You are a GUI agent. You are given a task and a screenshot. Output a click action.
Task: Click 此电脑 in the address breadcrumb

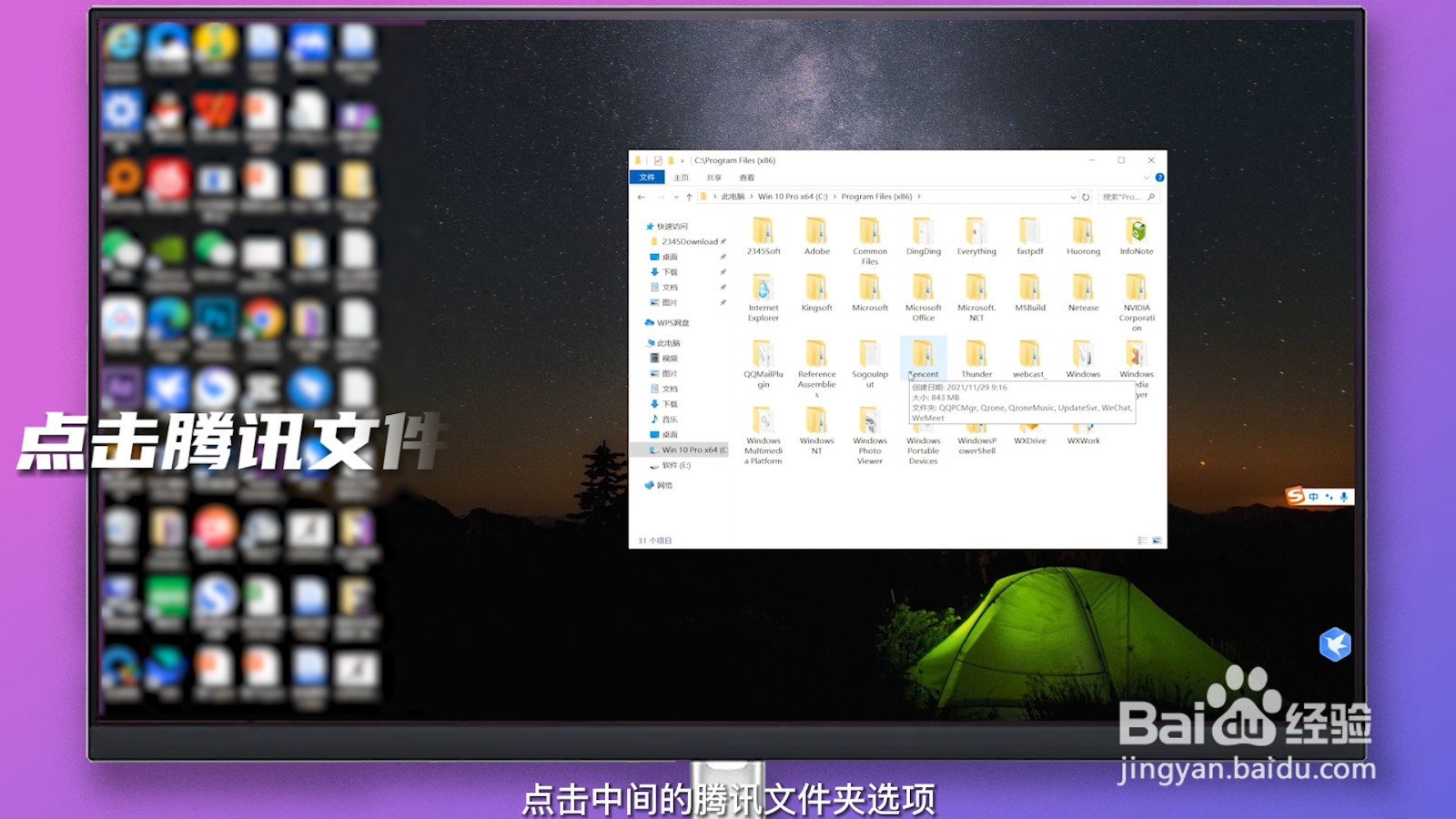(733, 197)
